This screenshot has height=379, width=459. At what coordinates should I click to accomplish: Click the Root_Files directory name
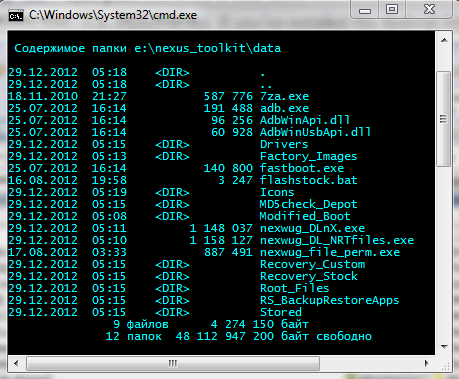[295, 288]
